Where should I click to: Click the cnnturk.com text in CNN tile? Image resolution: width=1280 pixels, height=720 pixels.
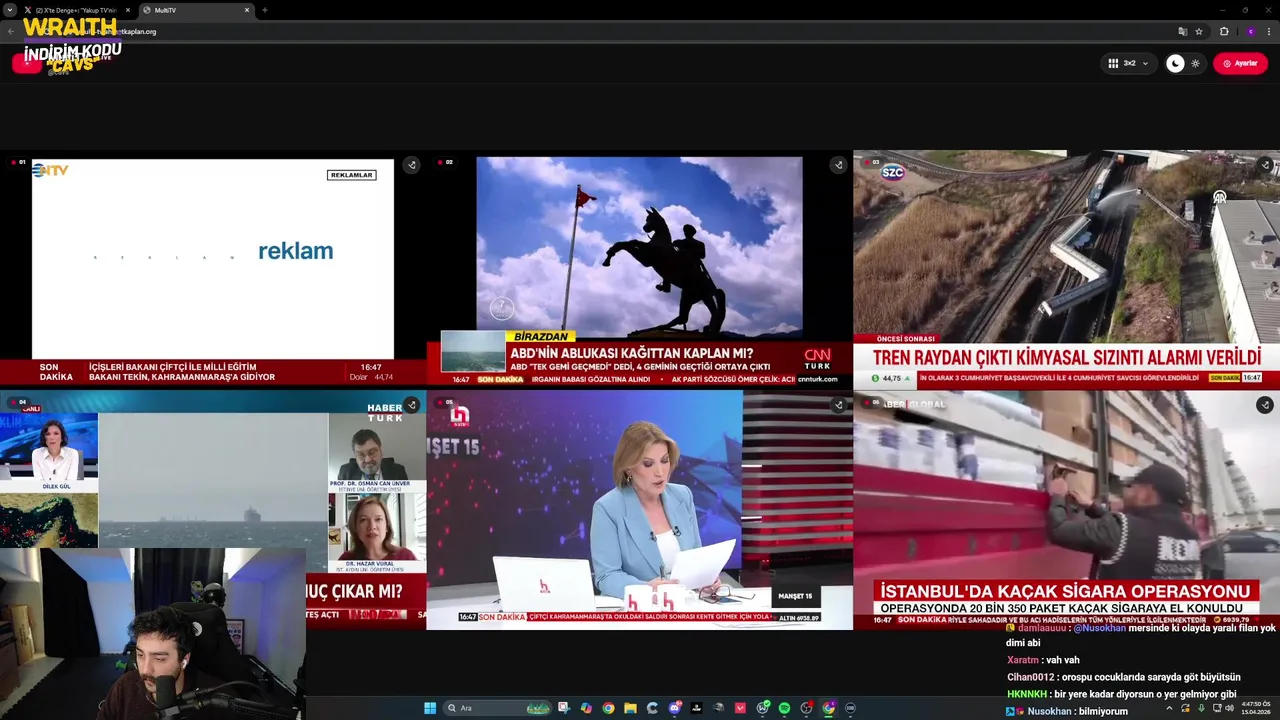(818, 379)
